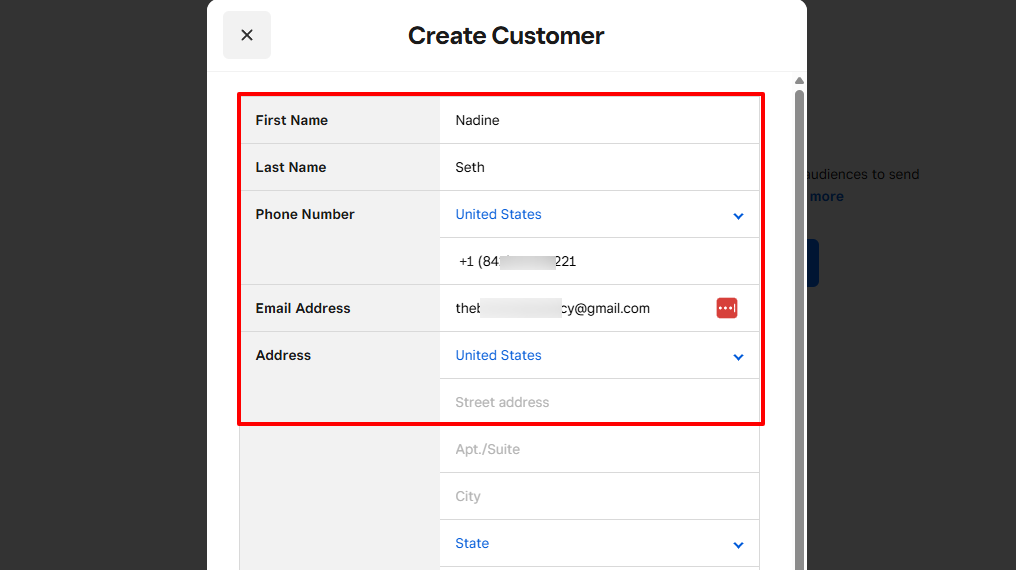Click the City field

[599, 496]
